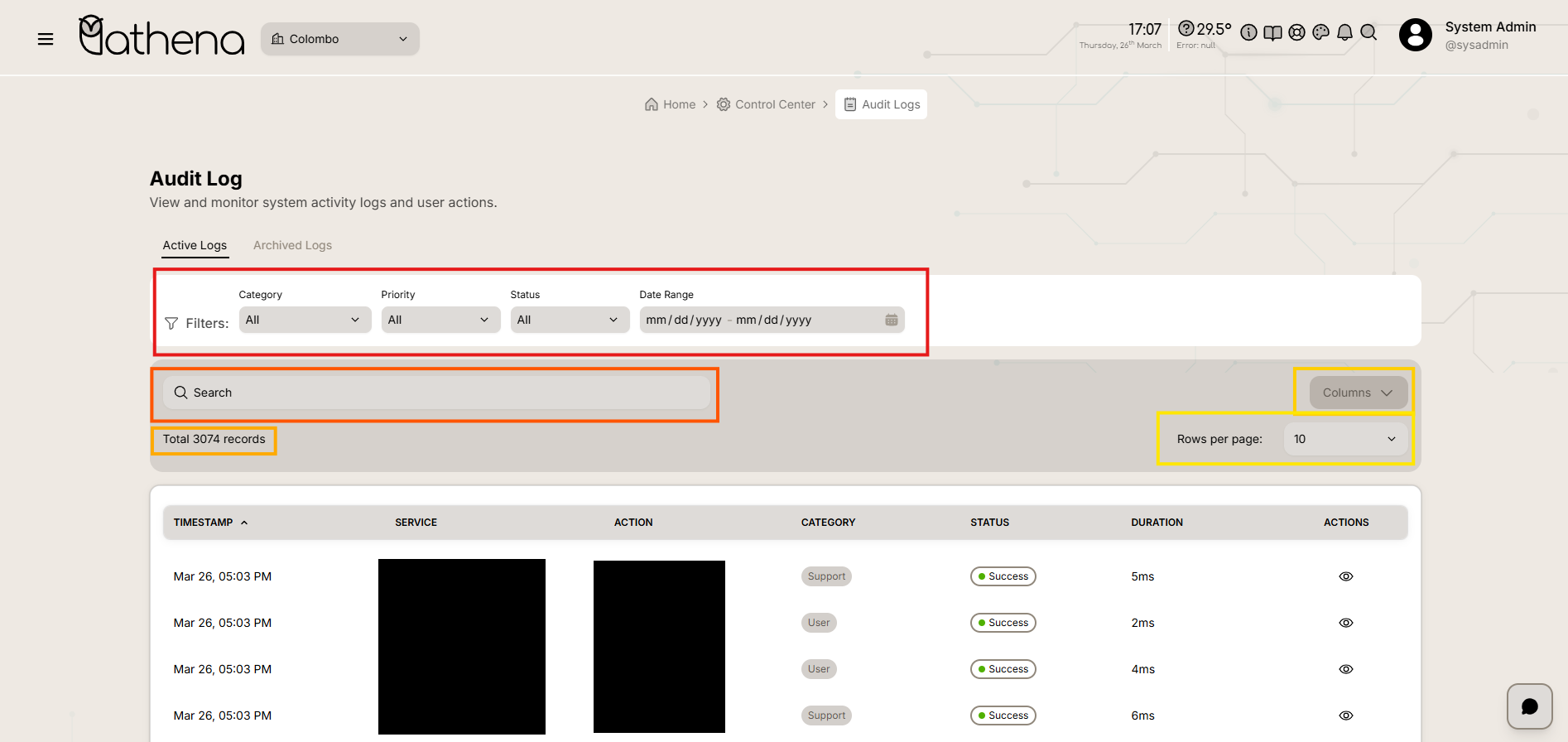The height and width of the screenshot is (742, 1568).
Task: Open the theme palette icon
Action: (x=1320, y=32)
